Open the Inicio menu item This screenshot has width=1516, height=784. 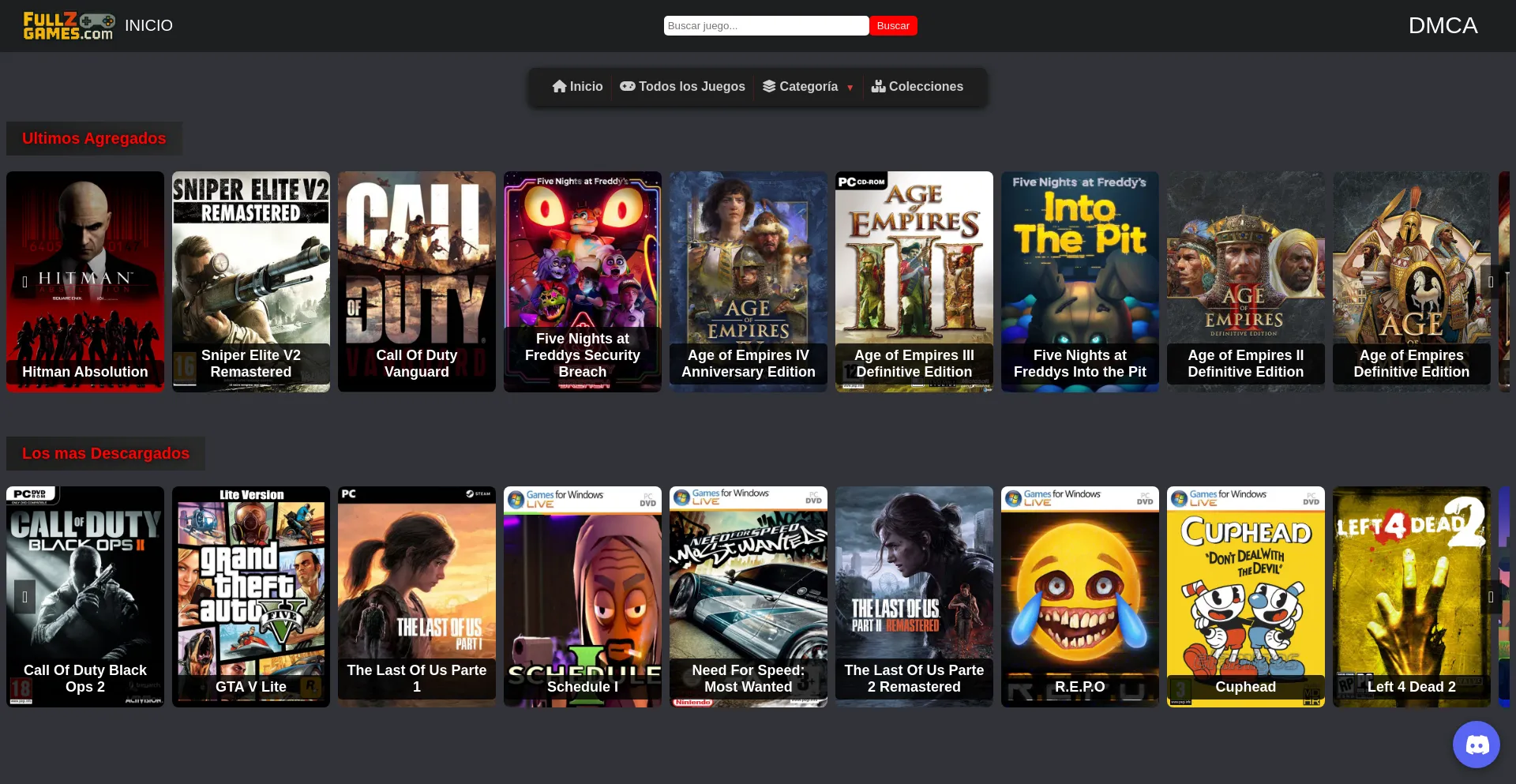(577, 86)
